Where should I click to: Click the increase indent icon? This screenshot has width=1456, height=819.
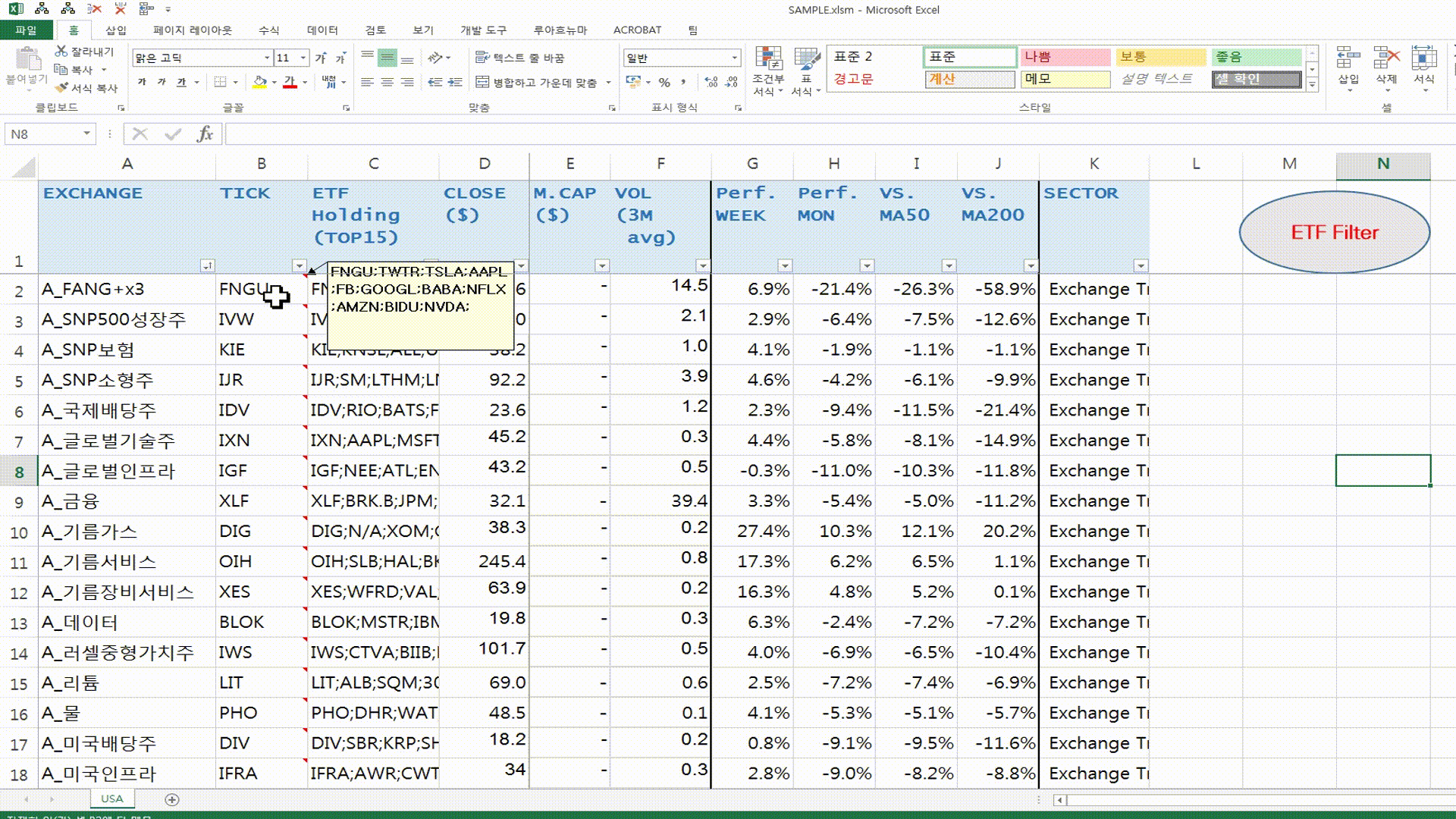[x=455, y=82]
